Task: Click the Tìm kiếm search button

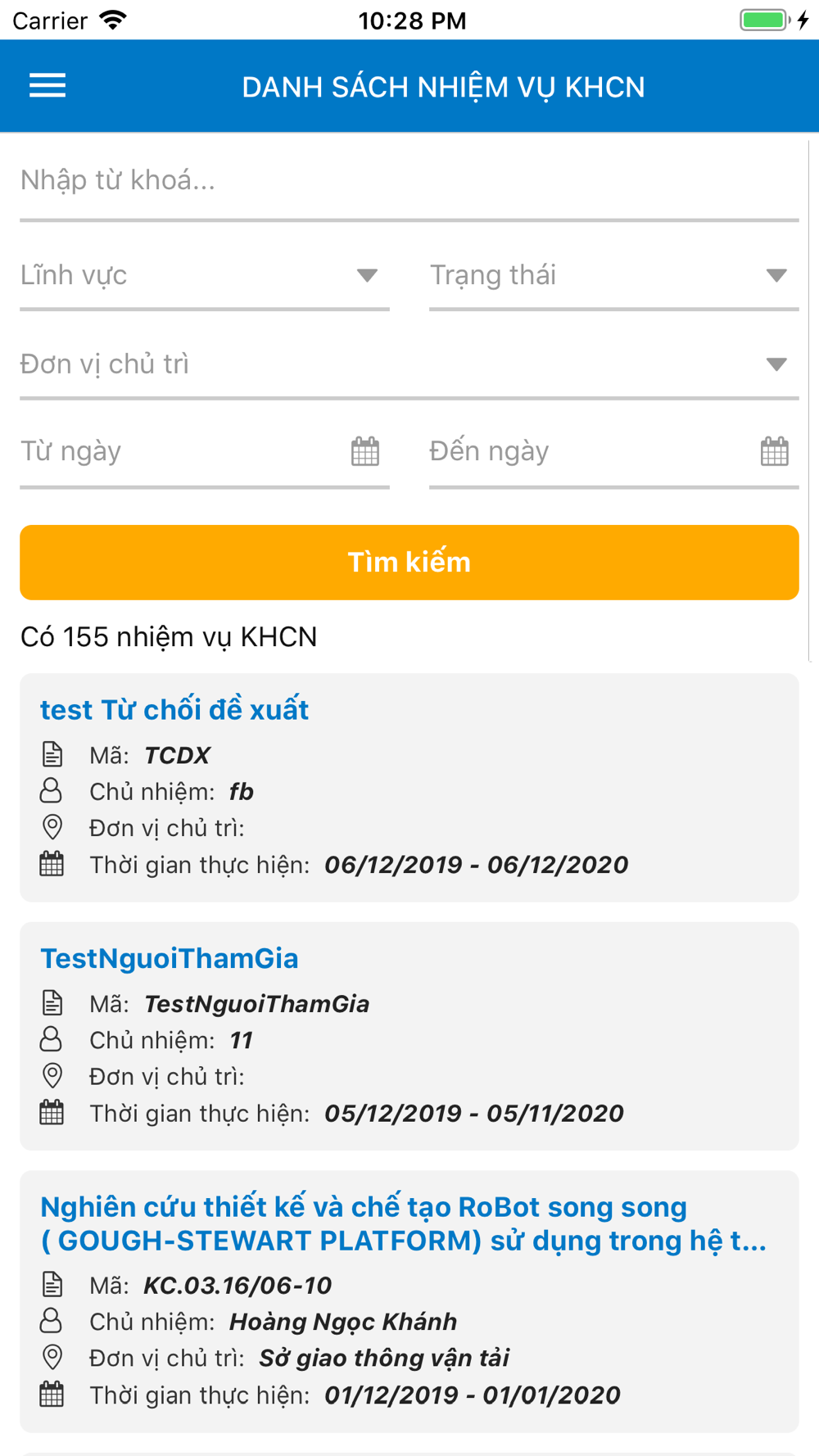Action: tap(409, 563)
